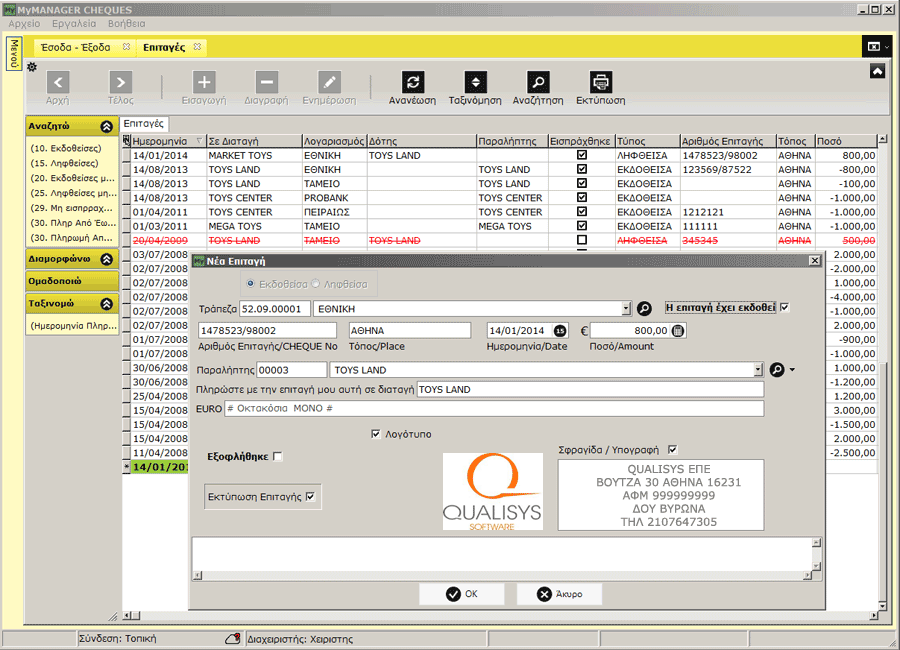
Task: Open the Βοήθεια menu
Action: 126,24
